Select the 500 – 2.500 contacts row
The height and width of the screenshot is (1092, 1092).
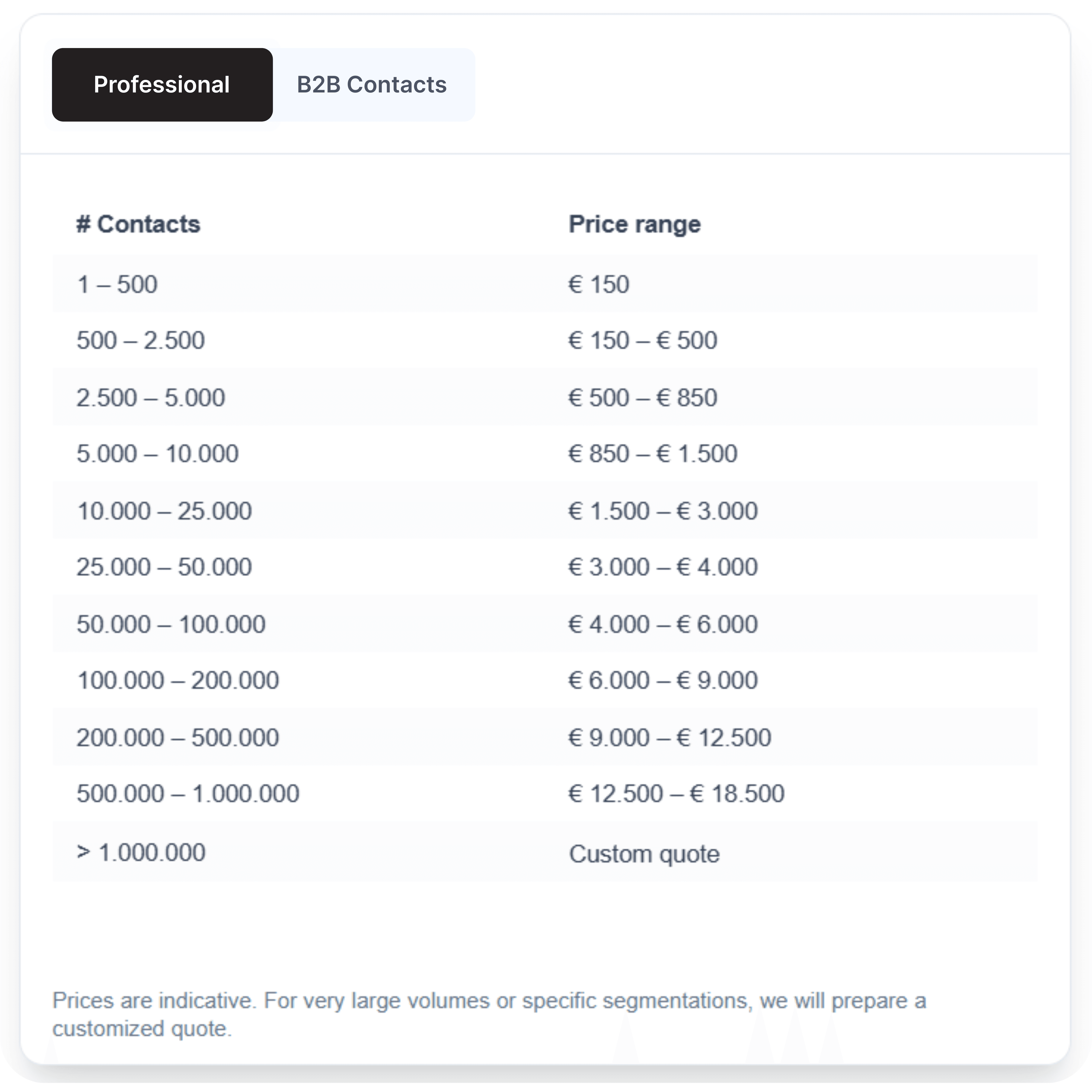click(x=545, y=340)
